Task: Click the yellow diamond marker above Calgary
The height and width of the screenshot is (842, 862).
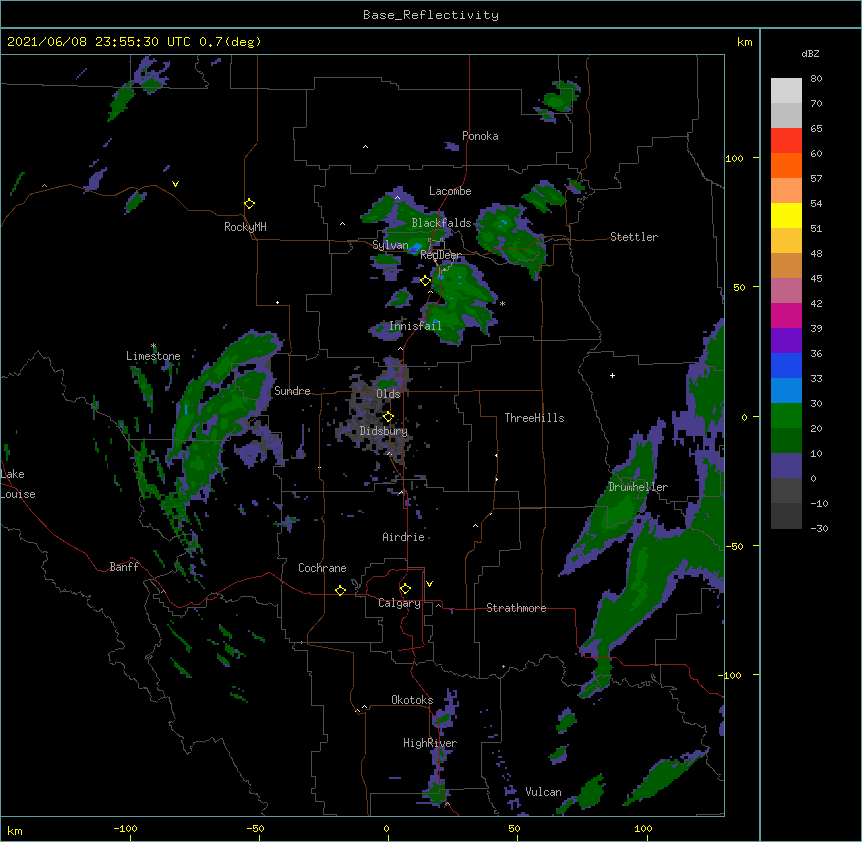Action: pos(405,589)
